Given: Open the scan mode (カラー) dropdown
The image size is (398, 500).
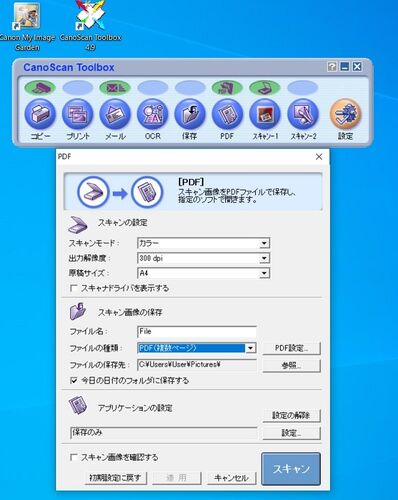Looking at the screenshot, I should click(264, 243).
